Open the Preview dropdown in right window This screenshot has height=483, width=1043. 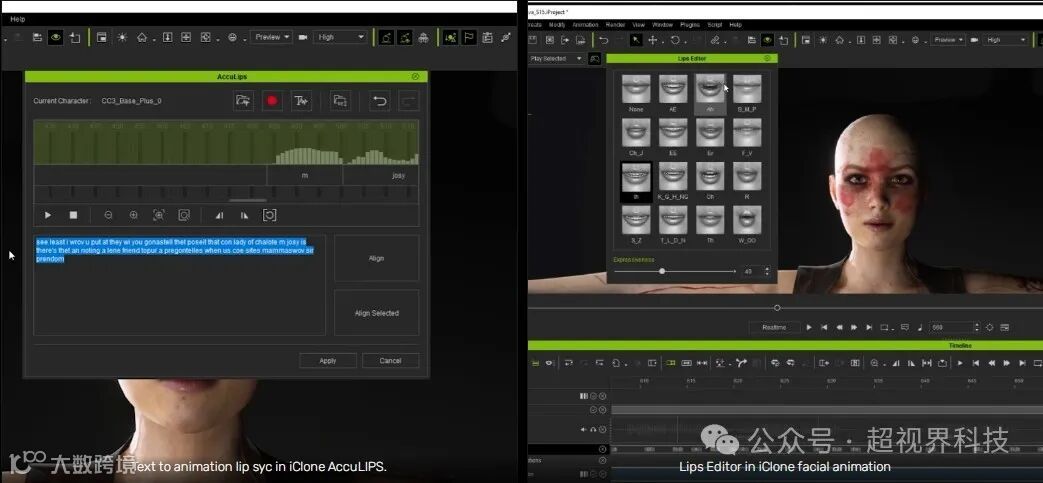(x=949, y=40)
